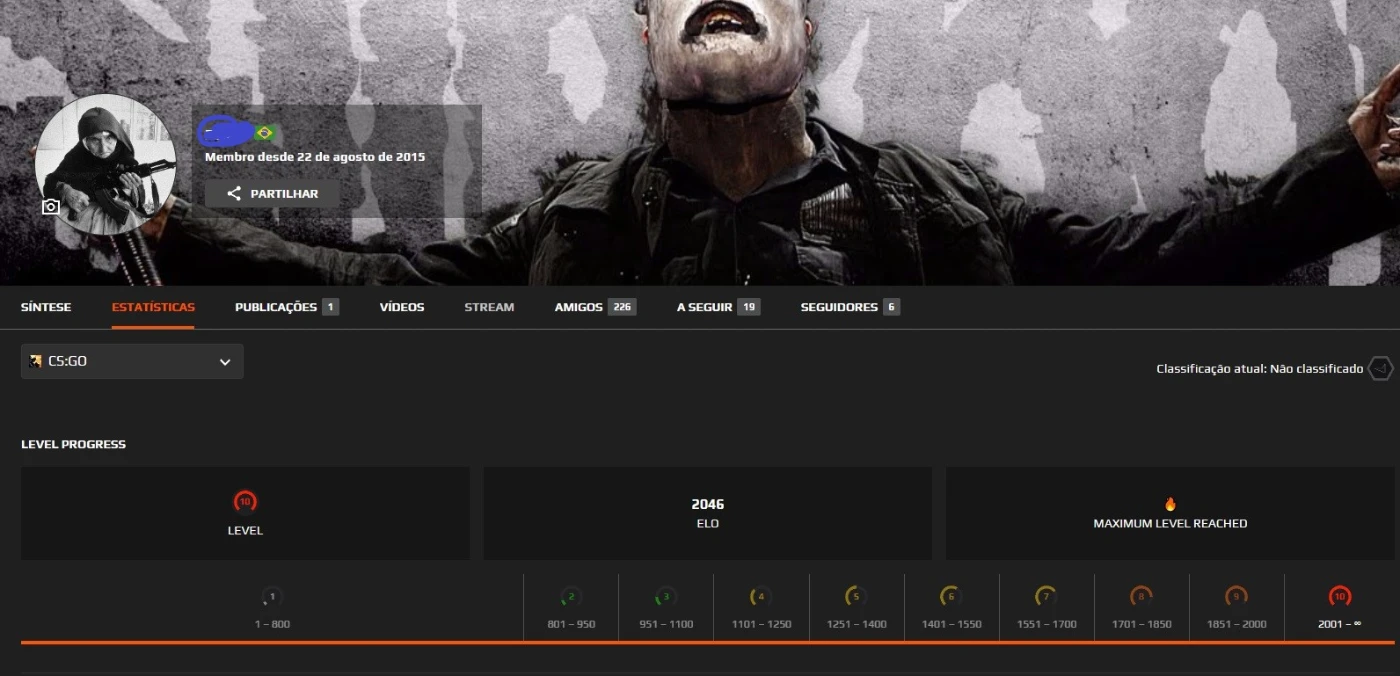Open the STREAM tab
This screenshot has height=676, width=1400.
tap(489, 307)
